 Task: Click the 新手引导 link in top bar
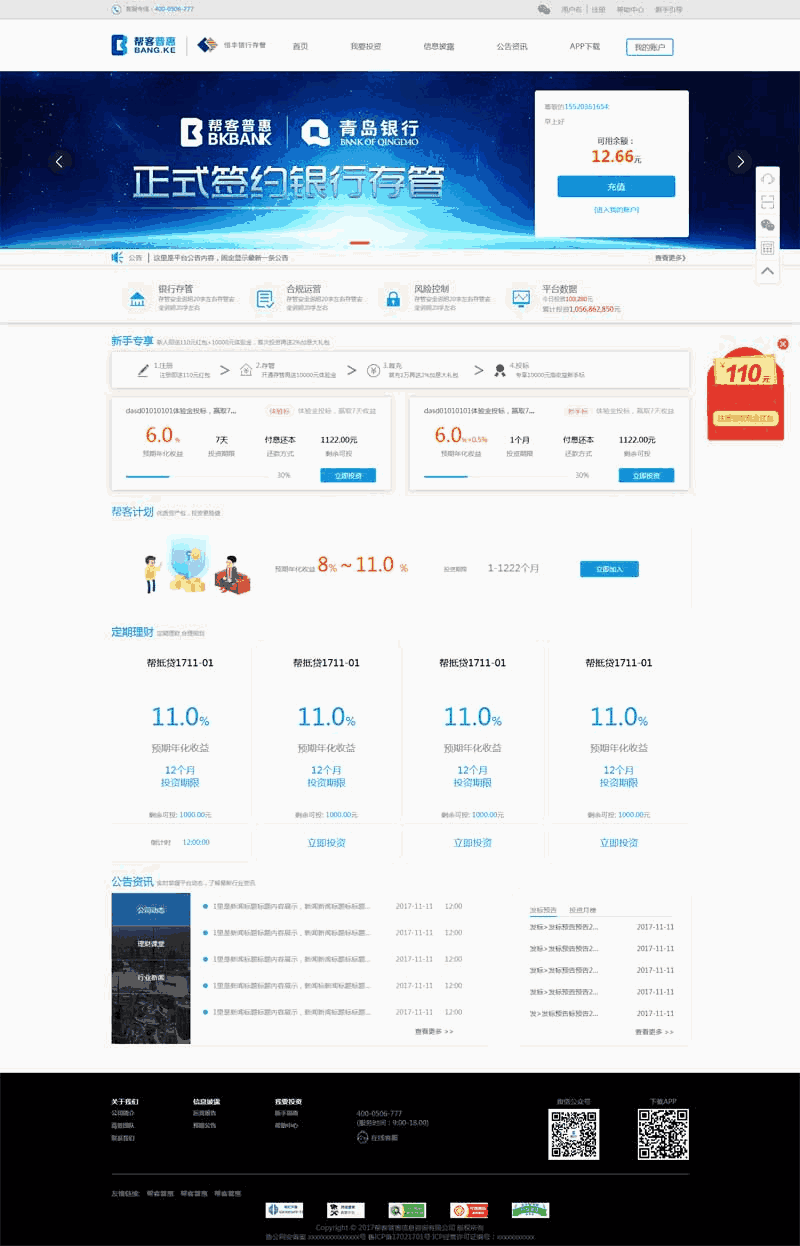[x=669, y=9]
